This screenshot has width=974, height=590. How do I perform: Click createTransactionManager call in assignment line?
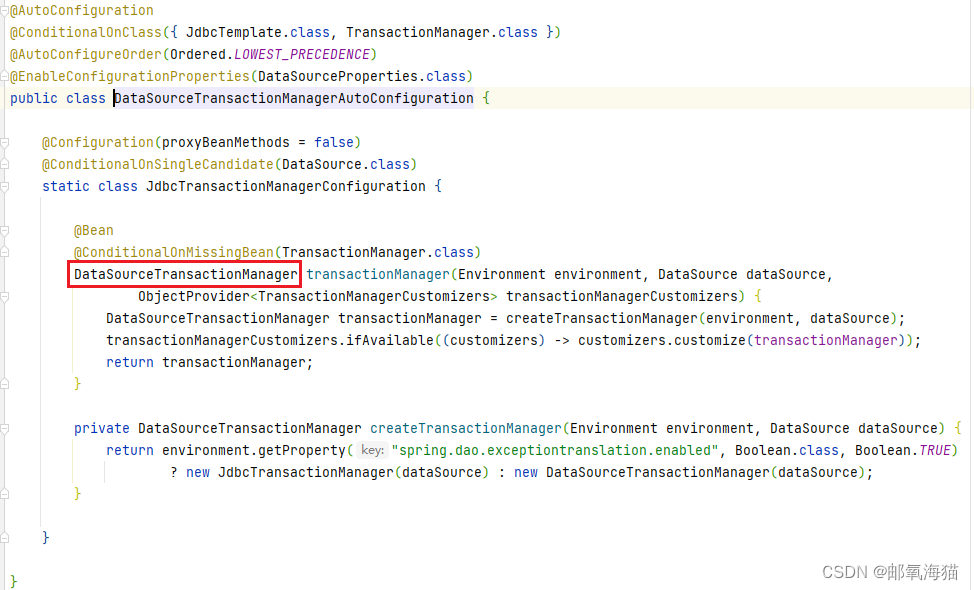(x=602, y=319)
